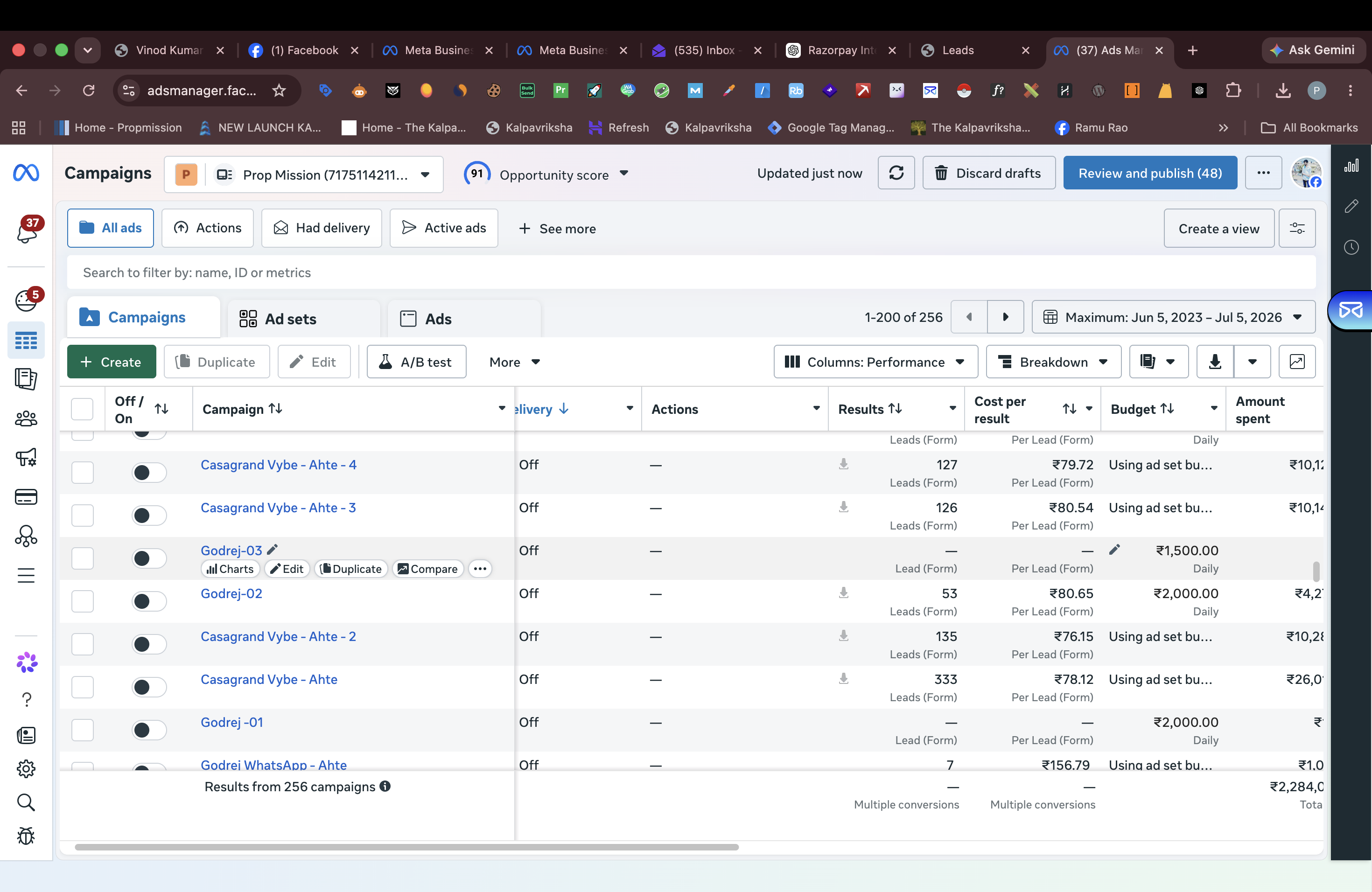Select the Active ads view
Viewport: 1372px width, 892px height.
click(443, 228)
